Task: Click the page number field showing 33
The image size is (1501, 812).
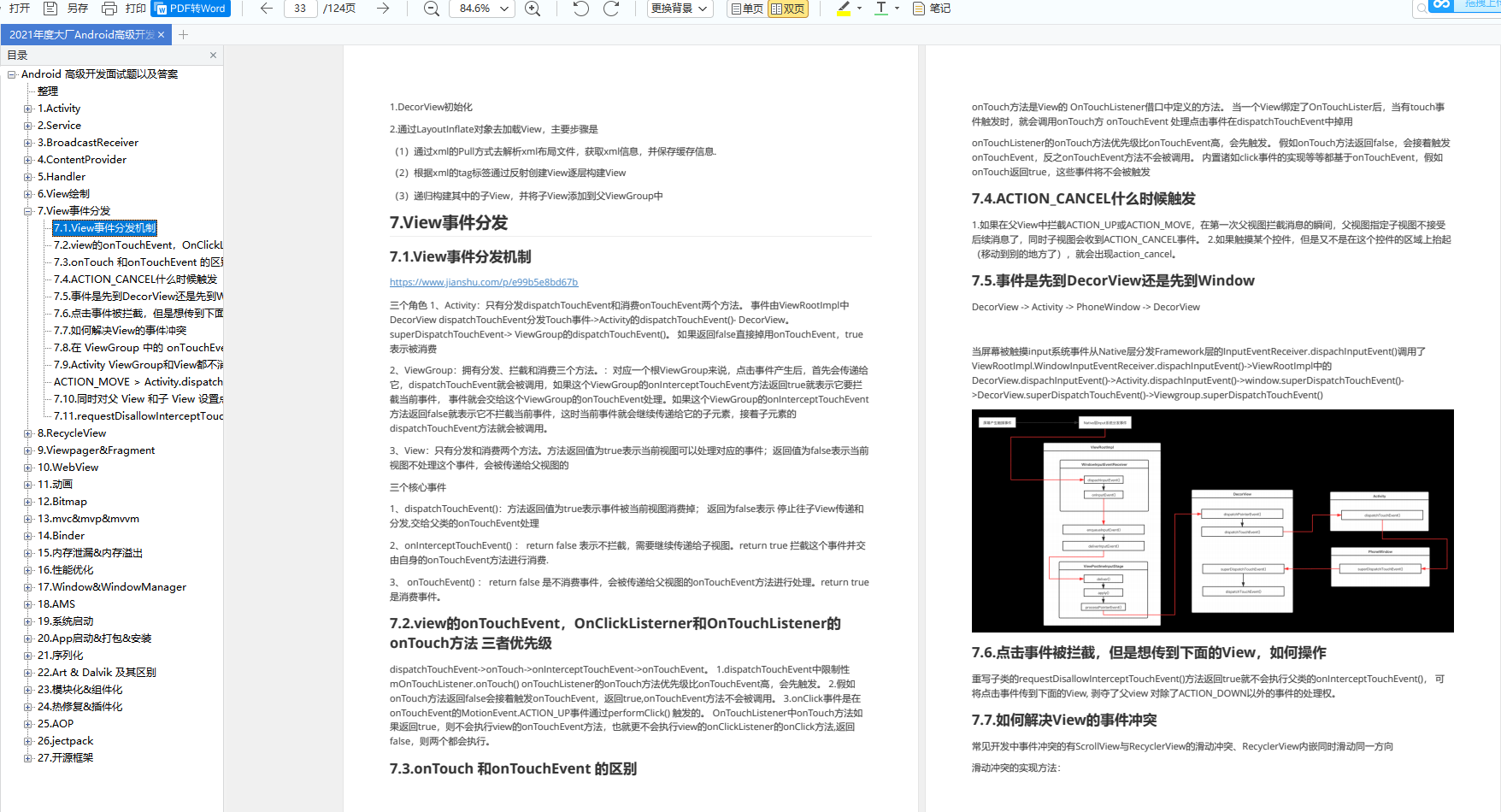Action: click(x=300, y=9)
